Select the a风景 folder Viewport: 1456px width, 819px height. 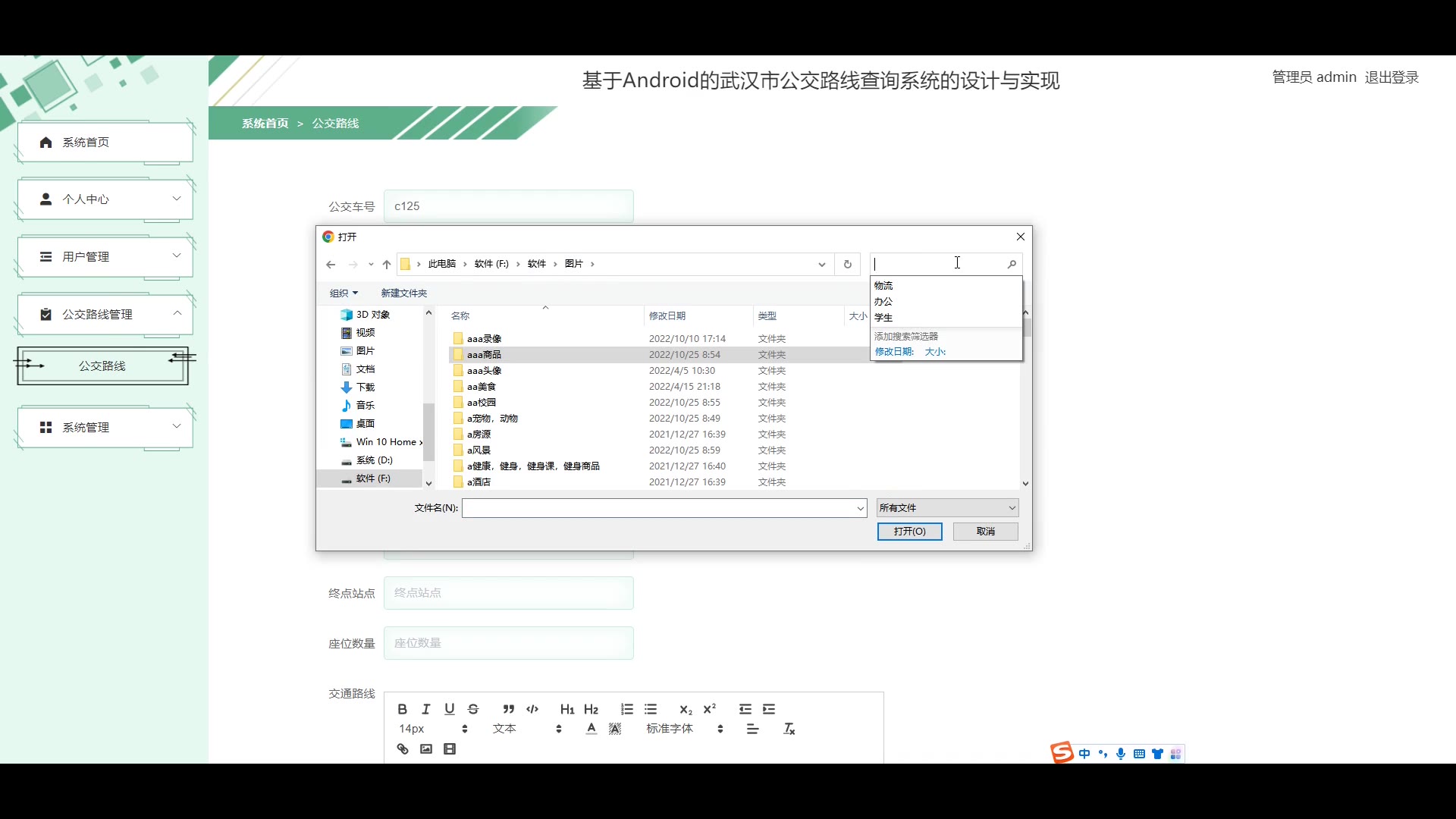click(x=479, y=450)
